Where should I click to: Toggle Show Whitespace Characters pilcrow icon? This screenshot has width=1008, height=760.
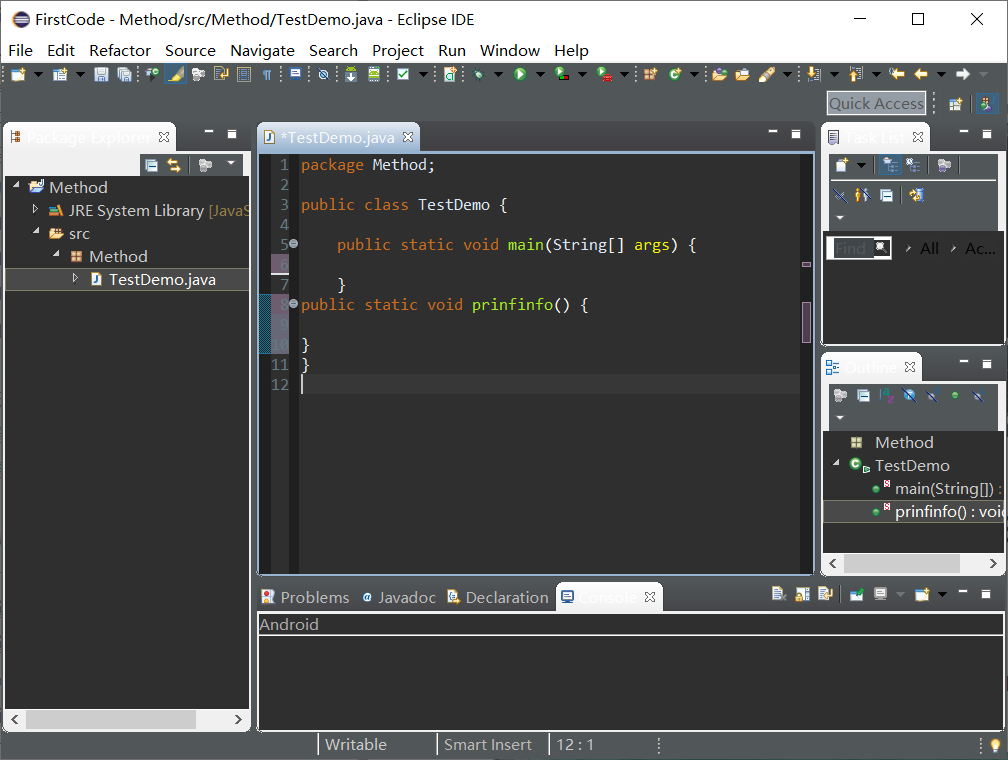pos(267,74)
